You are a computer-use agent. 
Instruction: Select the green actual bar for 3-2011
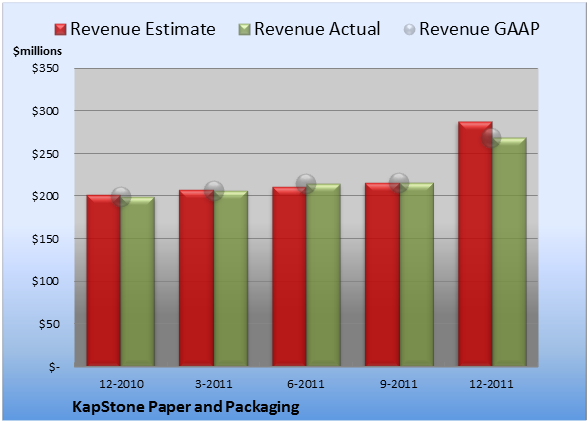tap(231, 279)
